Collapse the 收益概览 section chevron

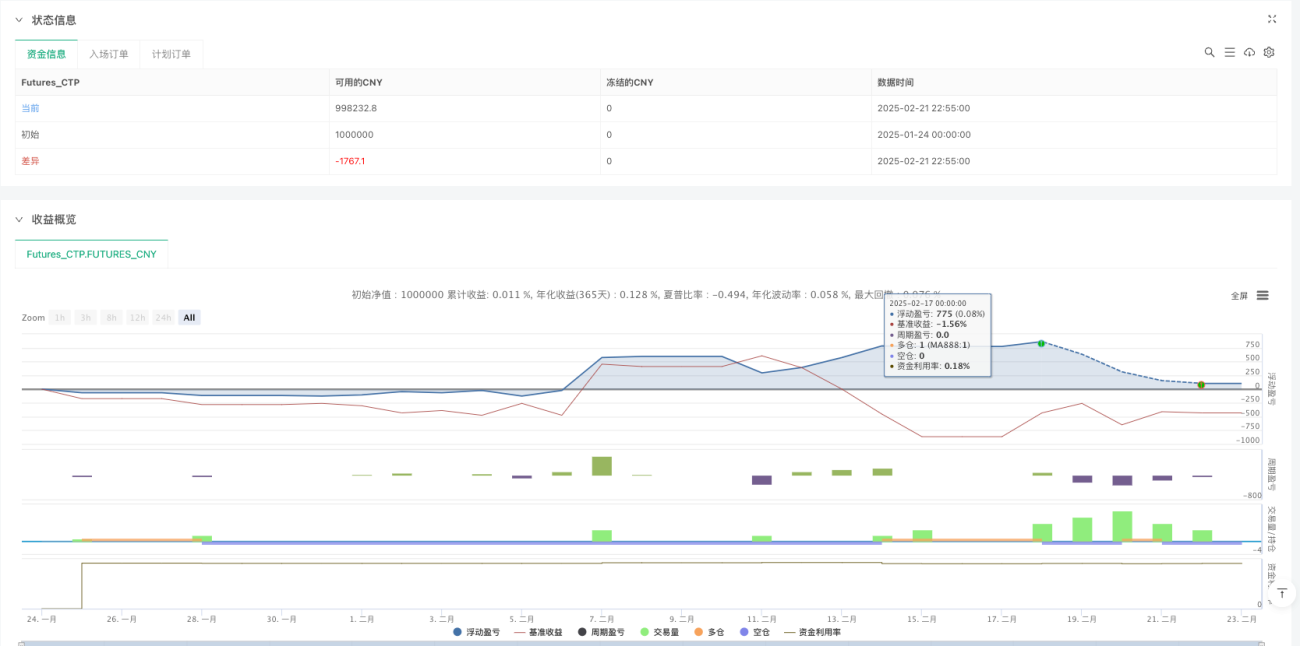pos(18,219)
